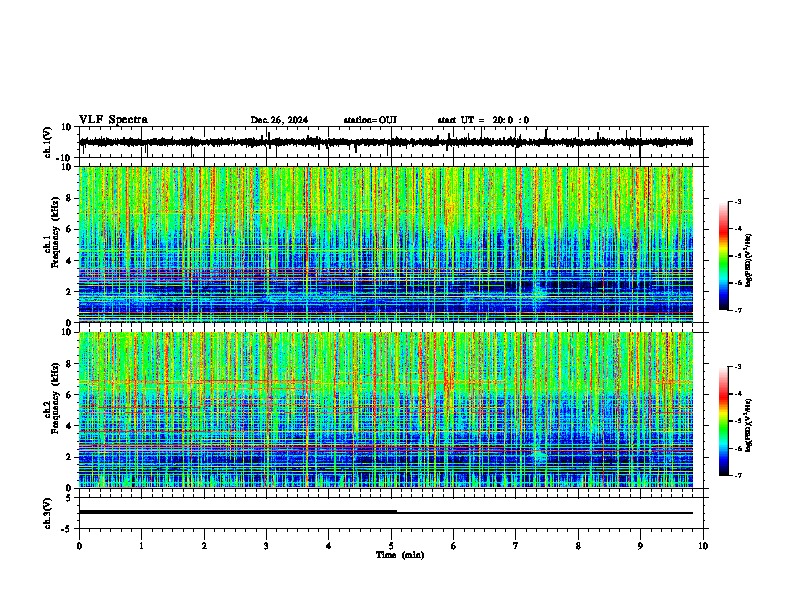Click the ch.3 voltage trace line

(386, 512)
